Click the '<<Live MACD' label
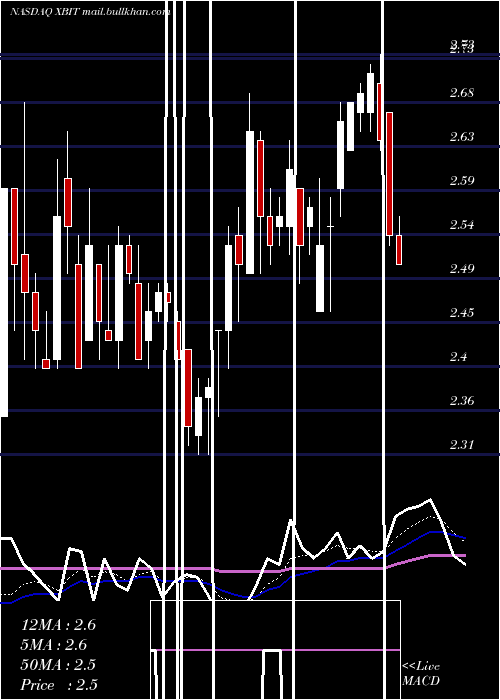500x700 pixels. 421,673
